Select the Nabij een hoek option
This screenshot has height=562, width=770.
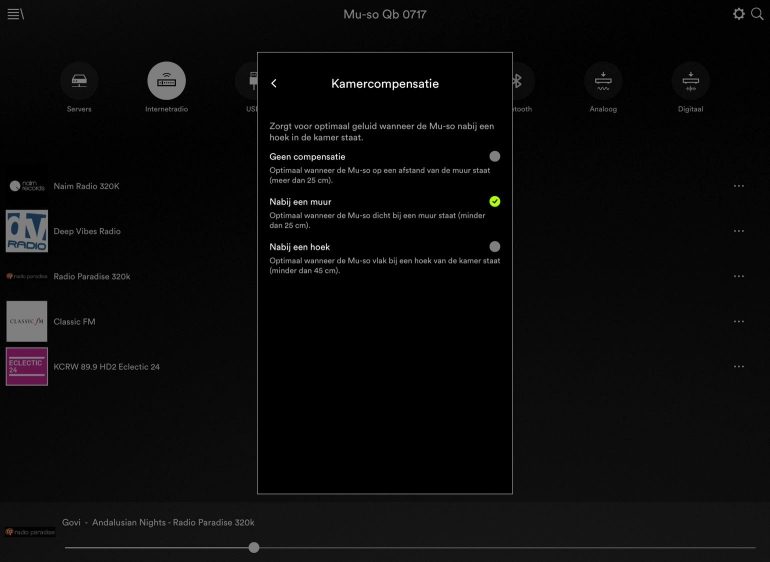point(494,246)
